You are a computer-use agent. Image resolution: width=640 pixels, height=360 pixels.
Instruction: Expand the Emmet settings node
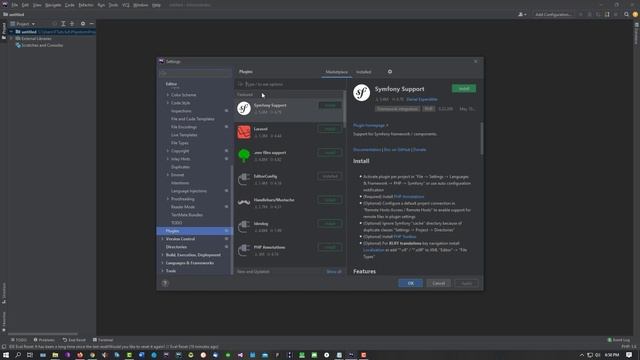(x=168, y=175)
